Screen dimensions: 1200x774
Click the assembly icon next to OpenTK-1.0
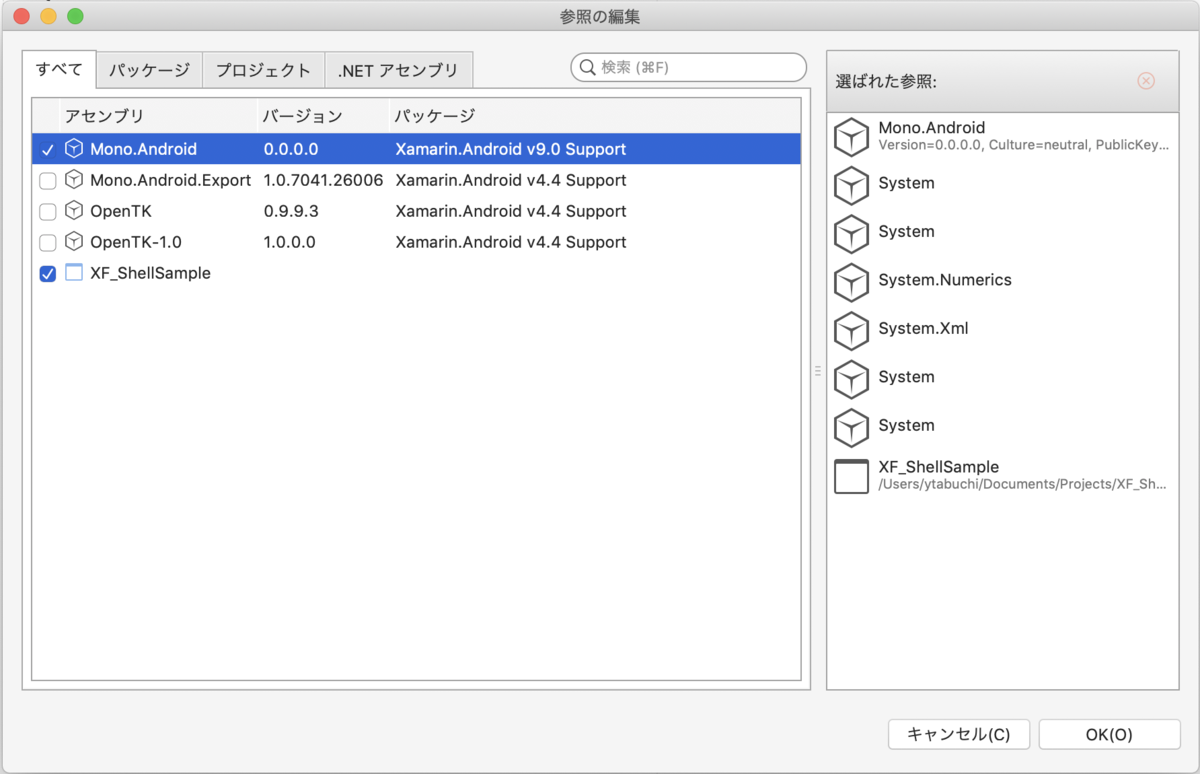click(x=74, y=242)
